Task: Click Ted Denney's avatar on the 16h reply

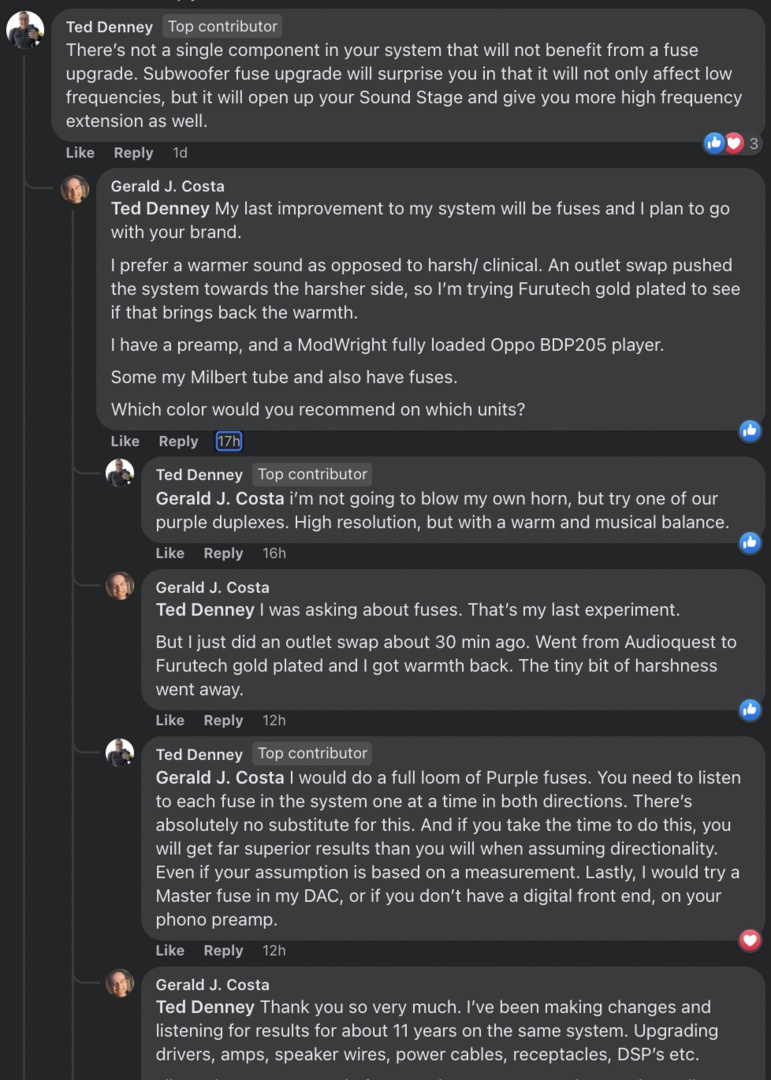Action: tap(120, 474)
